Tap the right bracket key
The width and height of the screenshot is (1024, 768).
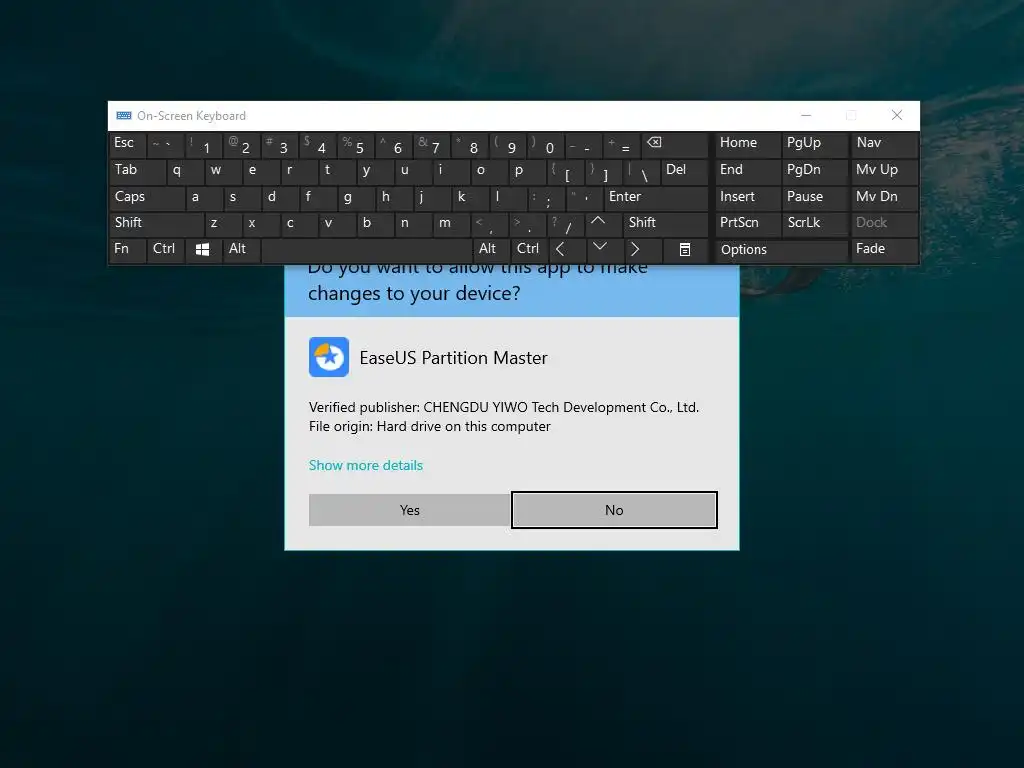click(603, 171)
